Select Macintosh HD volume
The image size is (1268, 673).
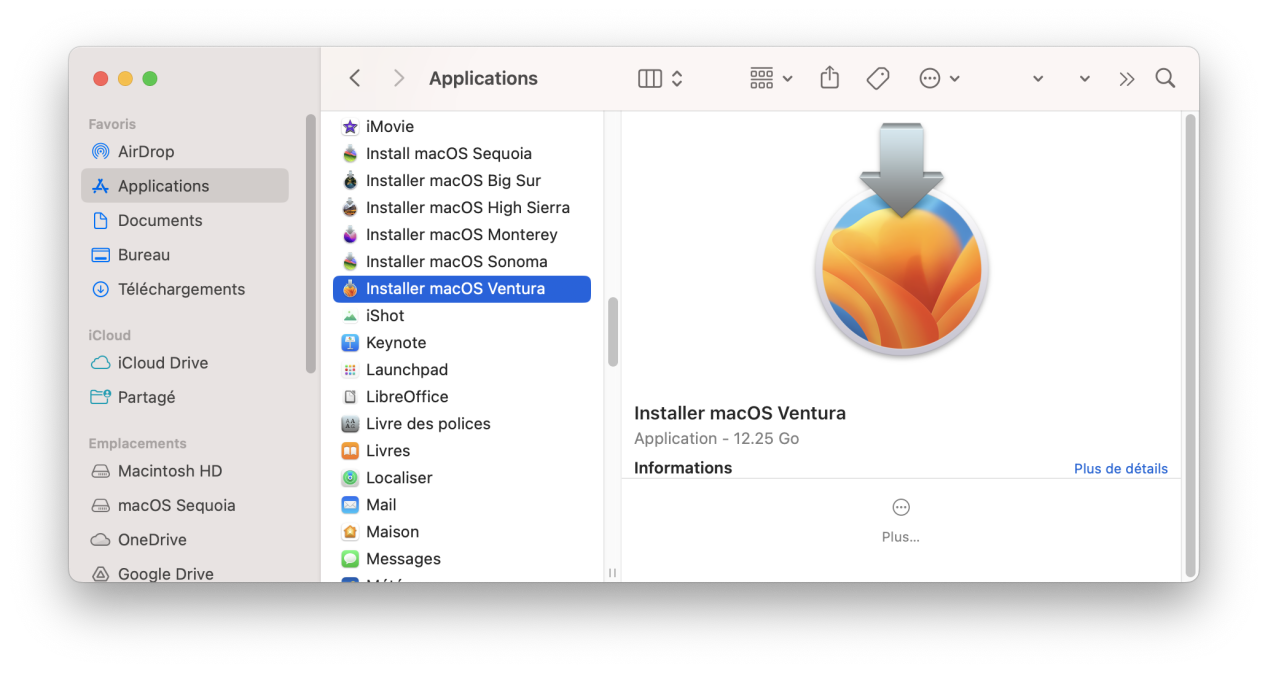coord(185,471)
